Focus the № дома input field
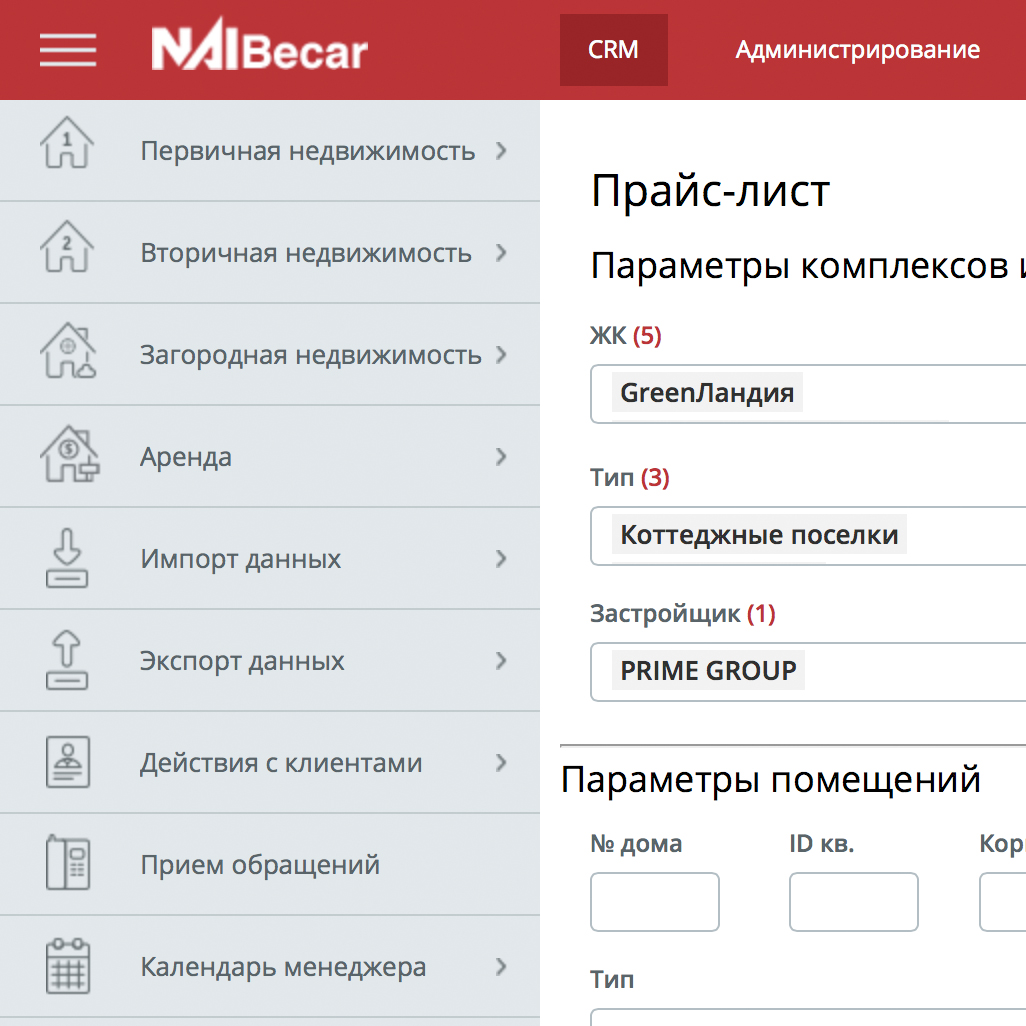This screenshot has width=1026, height=1026. pyautogui.click(x=654, y=902)
